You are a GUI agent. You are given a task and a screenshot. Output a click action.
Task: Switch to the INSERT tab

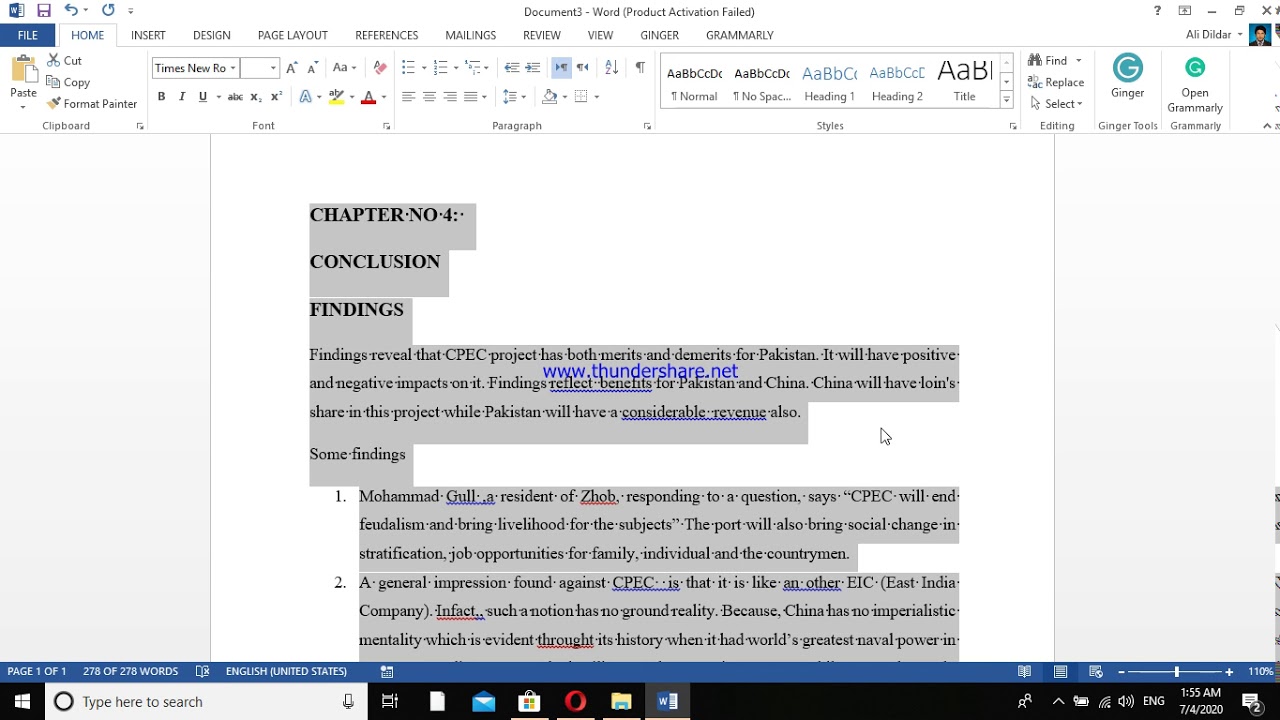(148, 35)
